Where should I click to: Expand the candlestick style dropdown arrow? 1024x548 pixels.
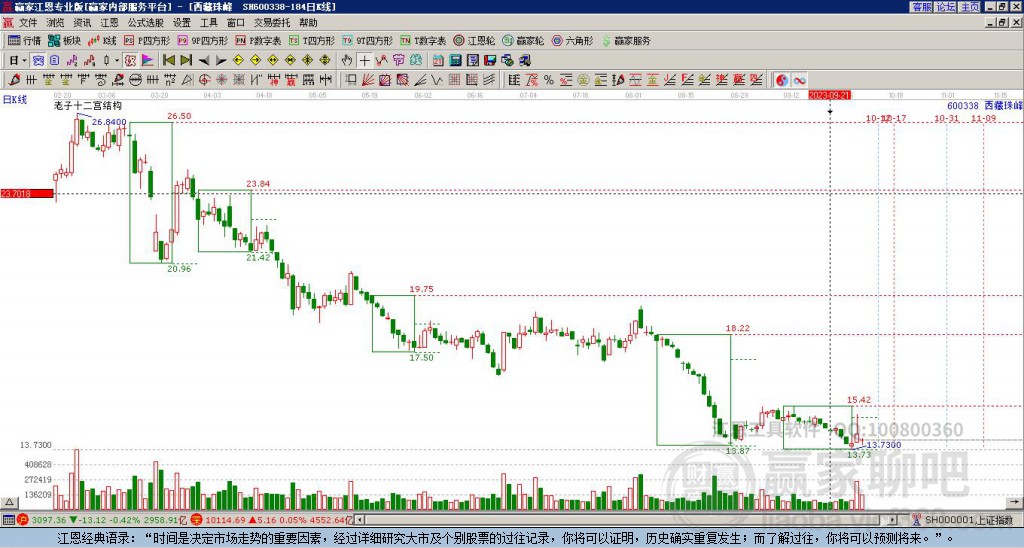(x=117, y=61)
